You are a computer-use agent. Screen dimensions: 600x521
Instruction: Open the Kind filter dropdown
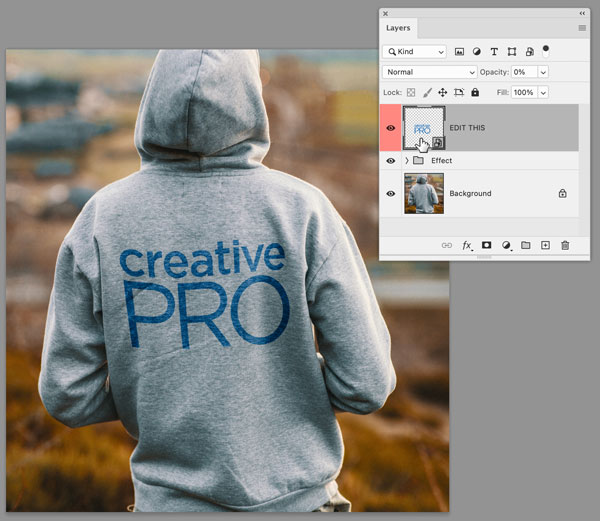pos(414,52)
